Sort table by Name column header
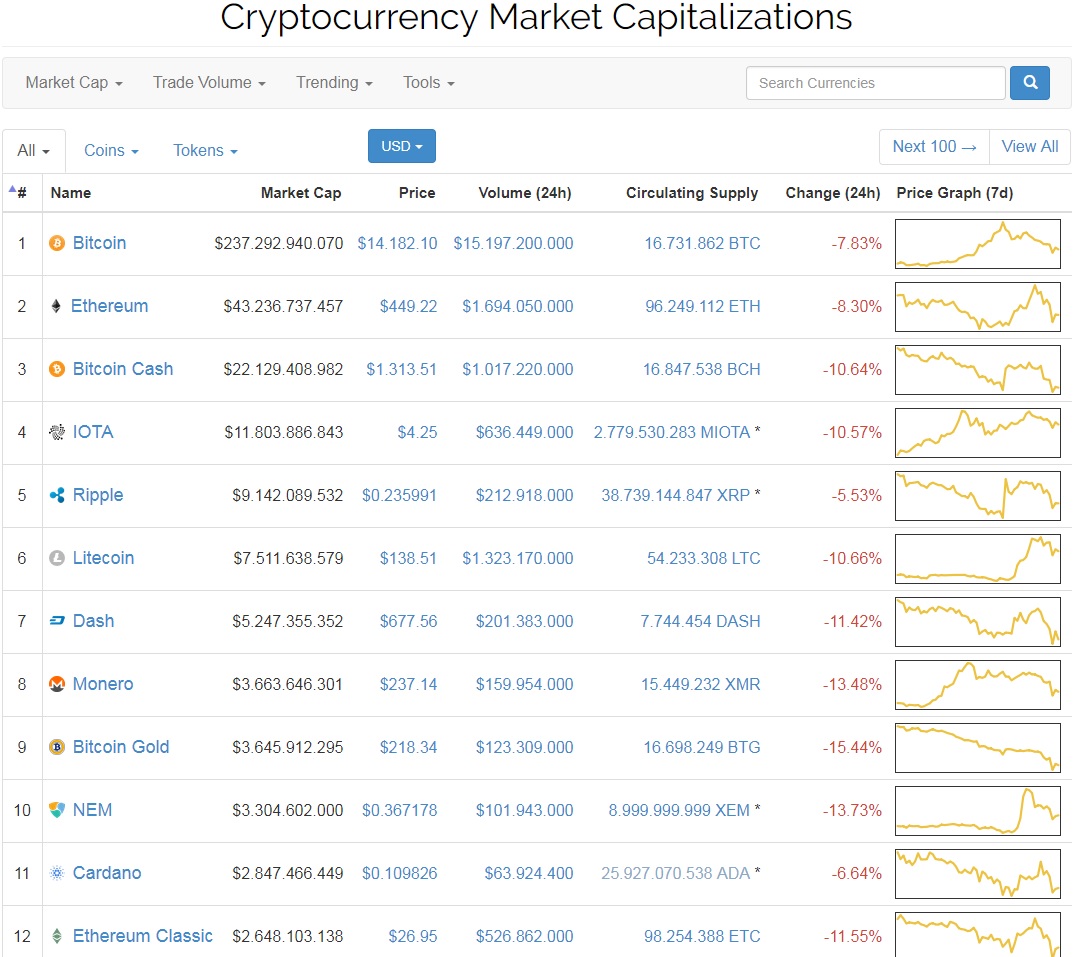Image resolution: width=1089 pixels, height=957 pixels. (71, 193)
